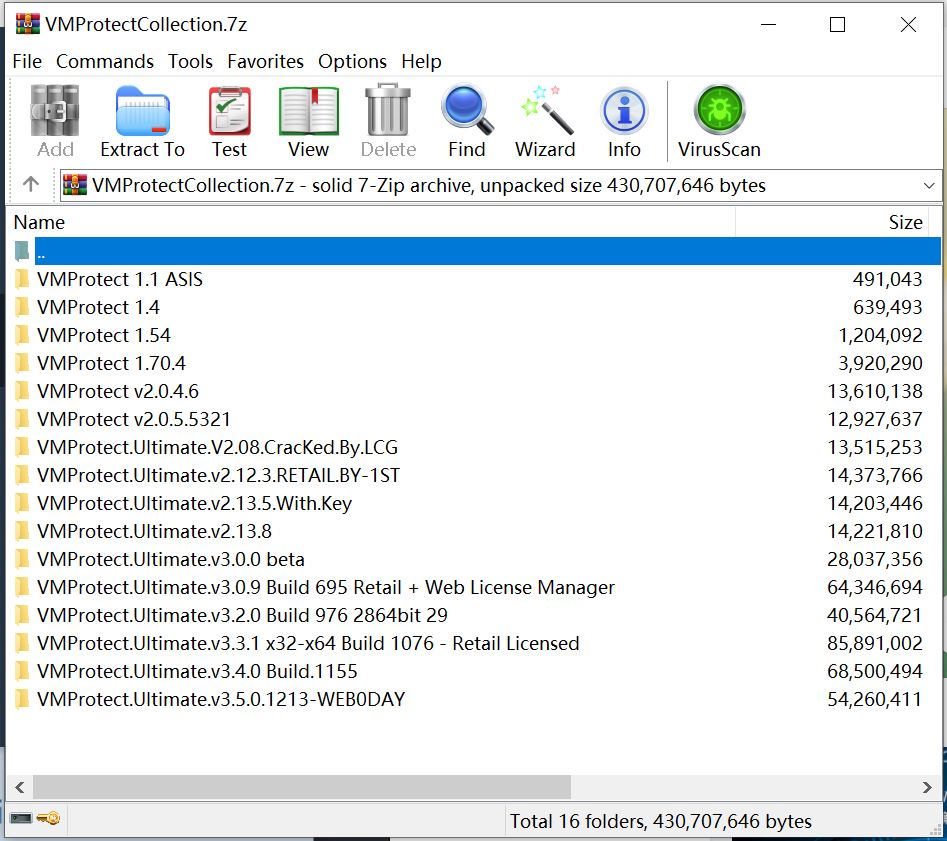This screenshot has width=947, height=841.
Task: Click size value 85,891,002
Action: (x=875, y=643)
